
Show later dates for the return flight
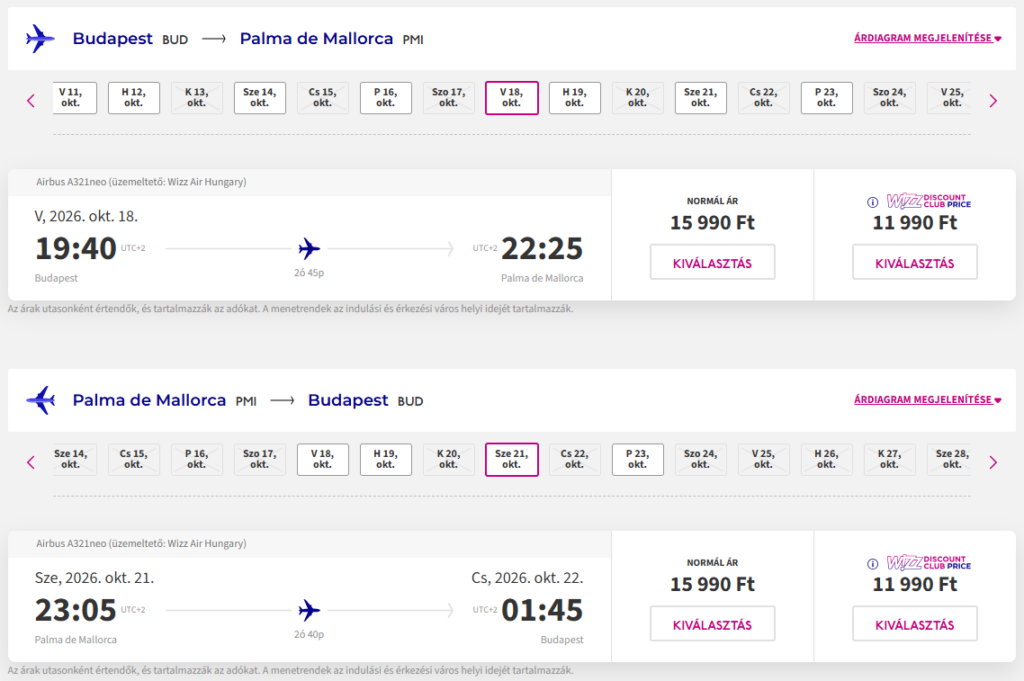993,462
